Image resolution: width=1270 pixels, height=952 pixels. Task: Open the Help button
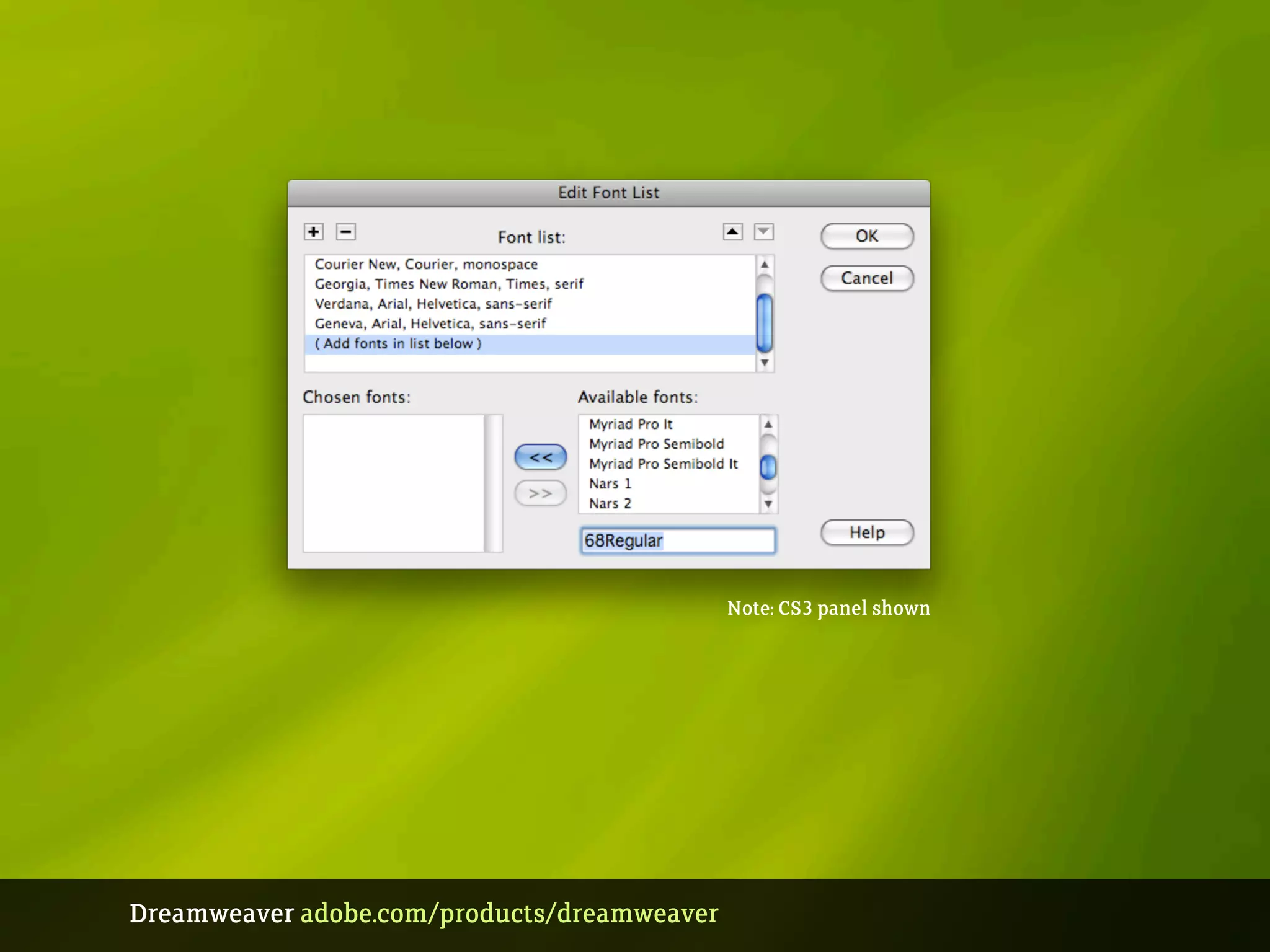coord(867,532)
